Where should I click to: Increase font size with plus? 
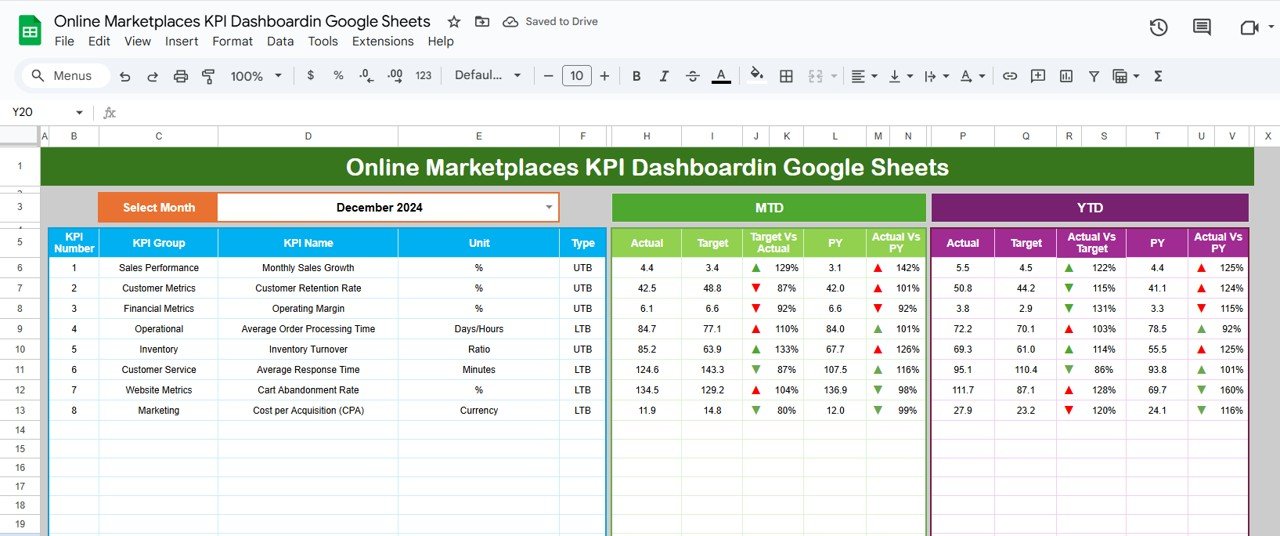pyautogui.click(x=604, y=76)
